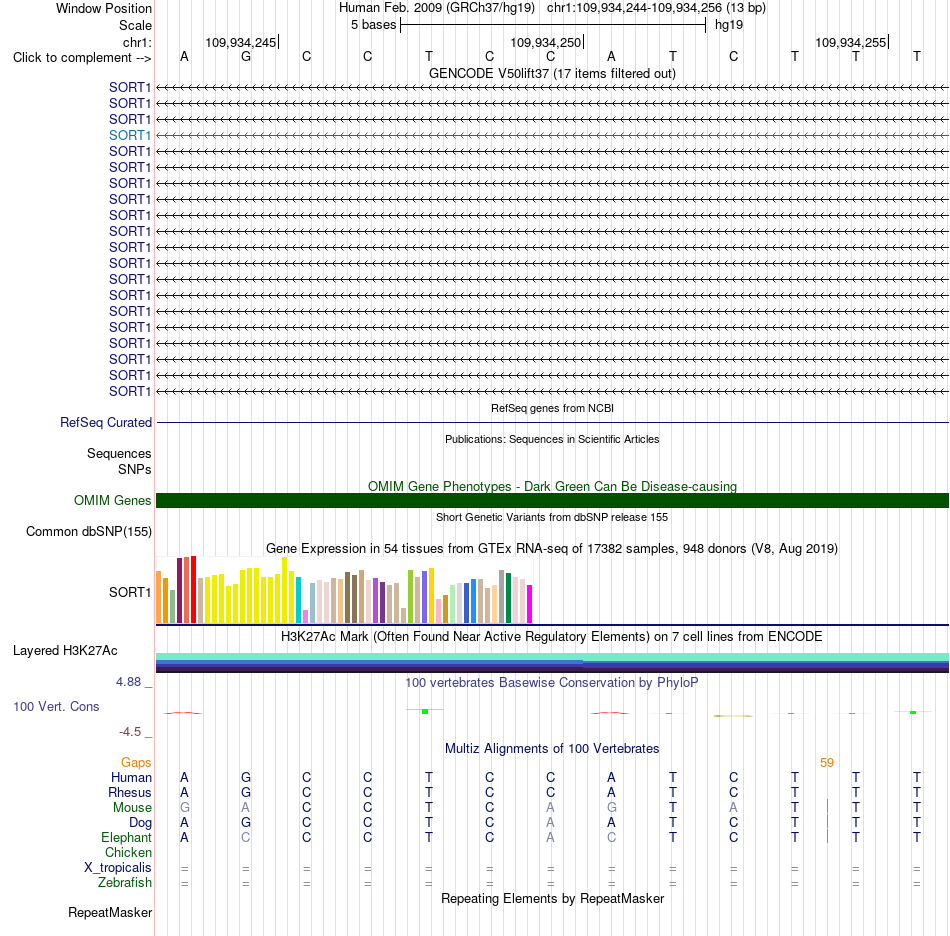Click the SNPs track label
Viewport: 950px width, 936px height.
tap(135, 470)
